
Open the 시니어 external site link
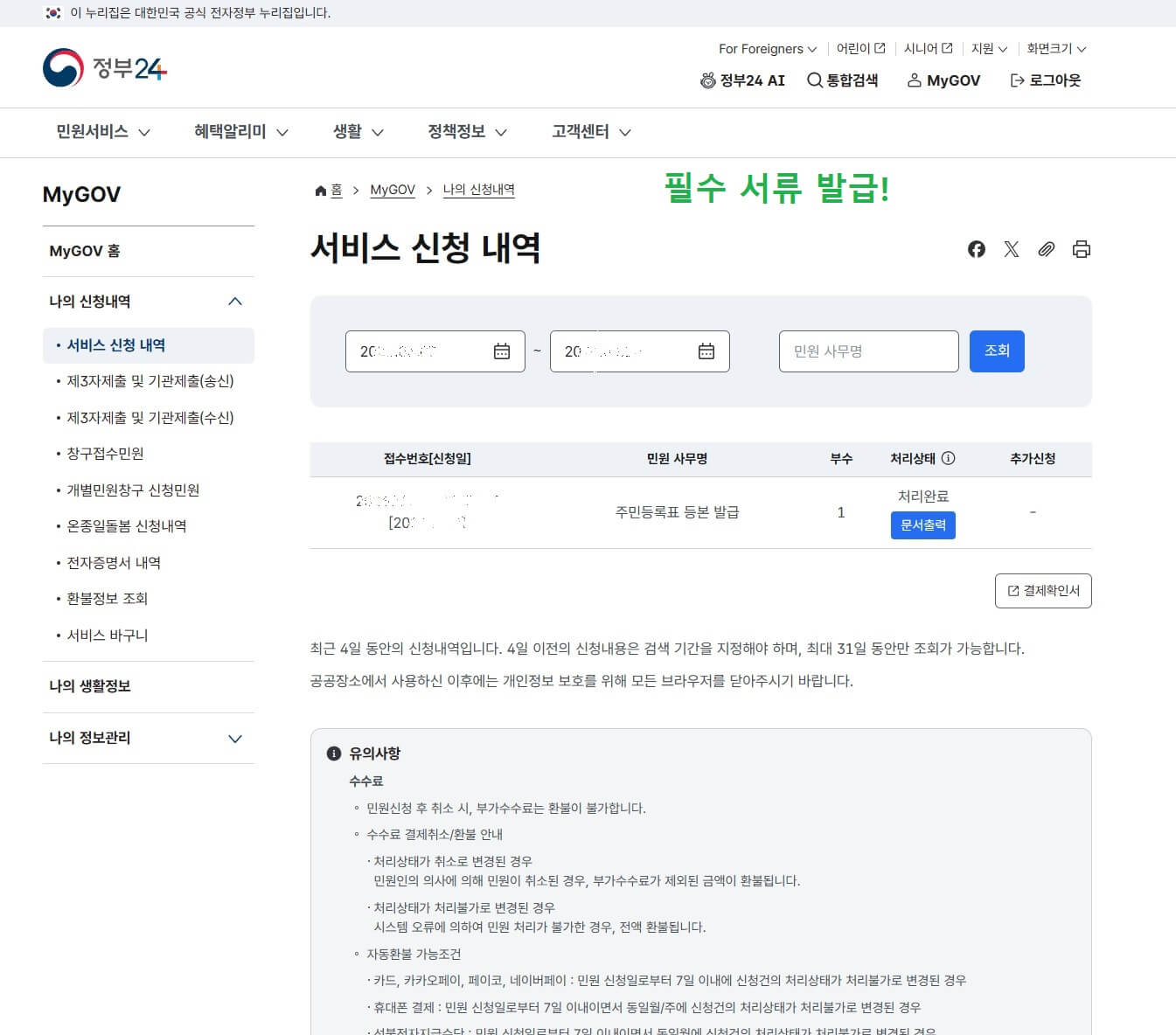click(929, 49)
